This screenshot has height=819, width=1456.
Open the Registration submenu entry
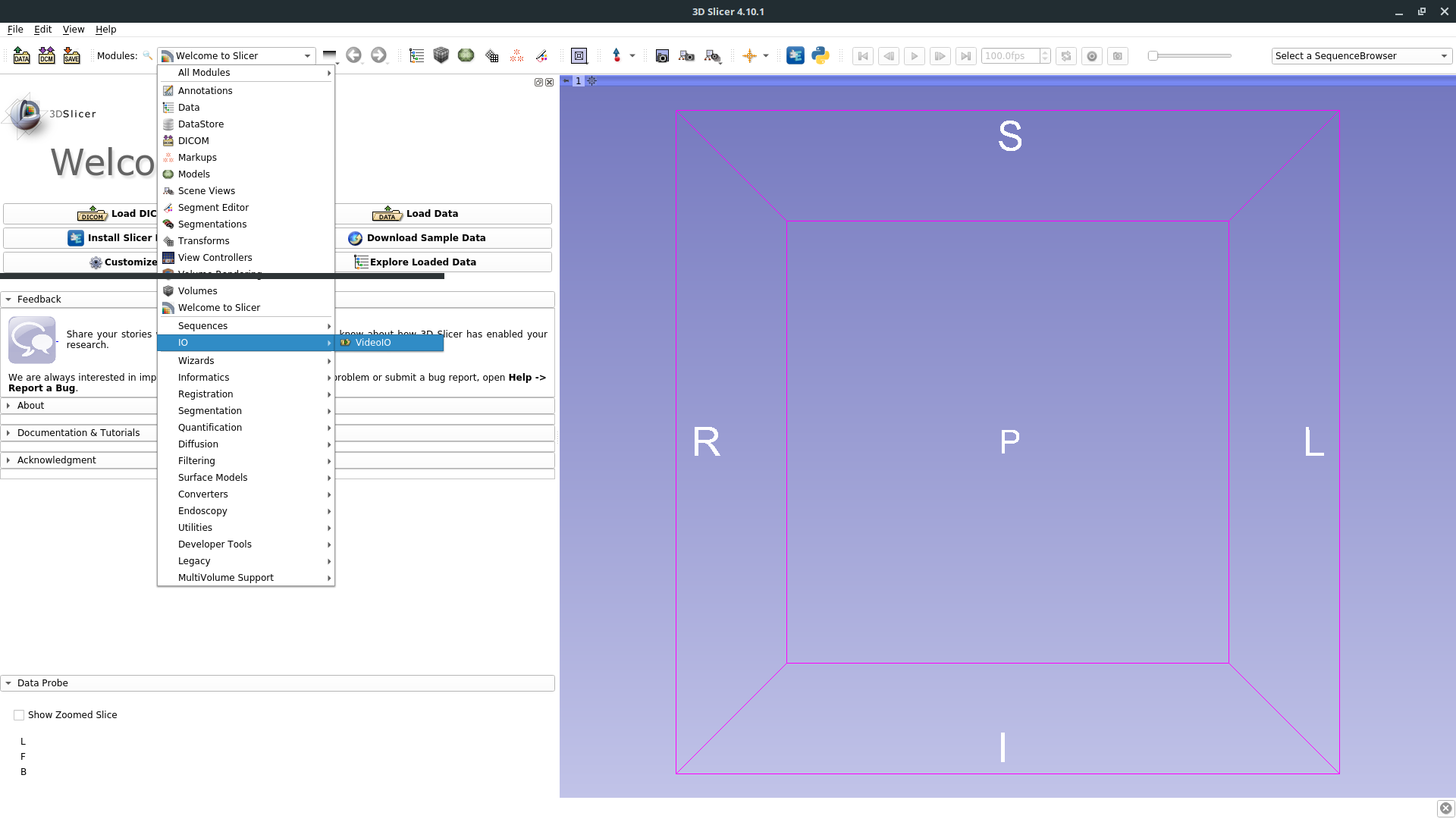(x=206, y=394)
